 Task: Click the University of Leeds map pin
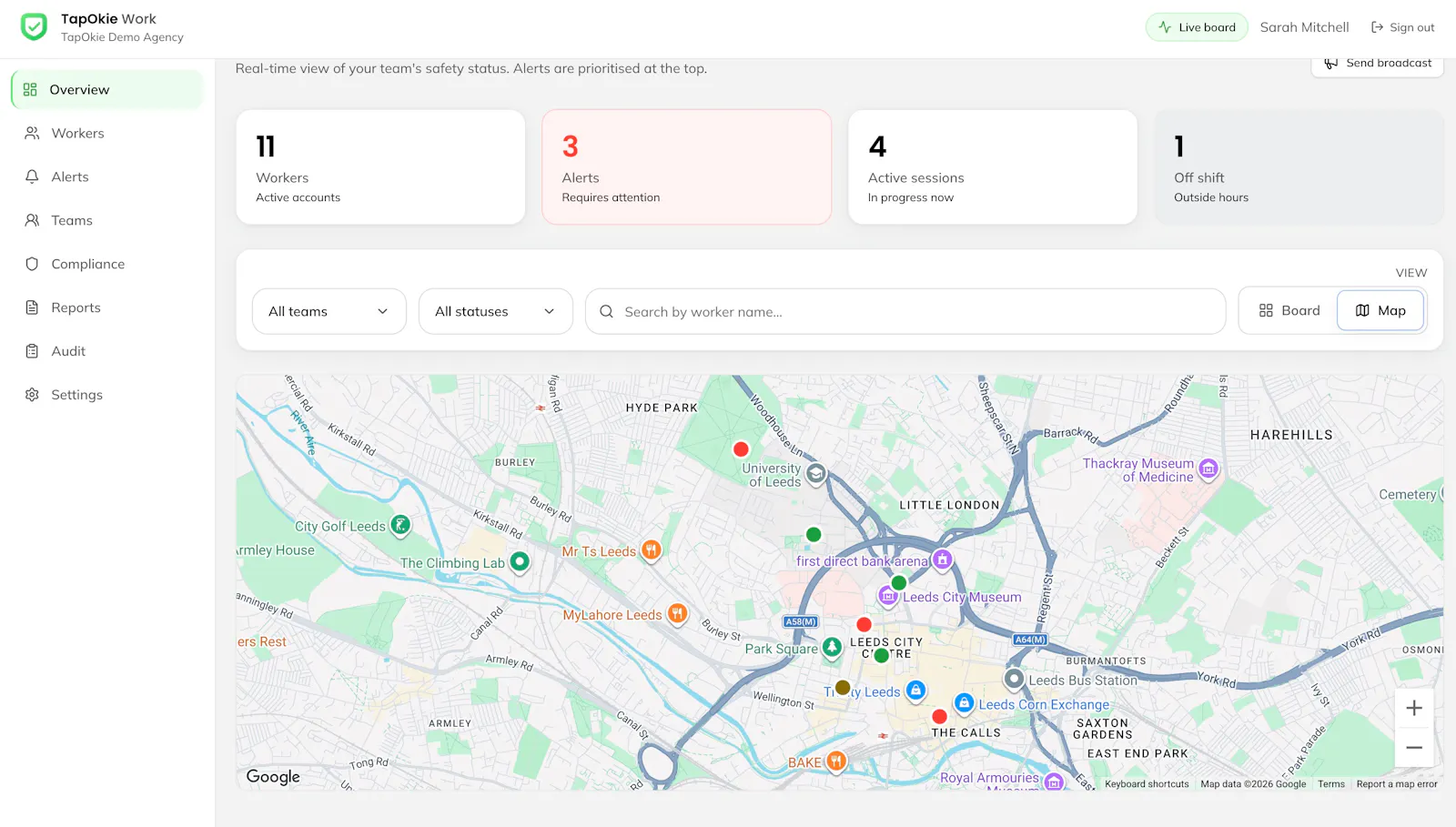(816, 473)
